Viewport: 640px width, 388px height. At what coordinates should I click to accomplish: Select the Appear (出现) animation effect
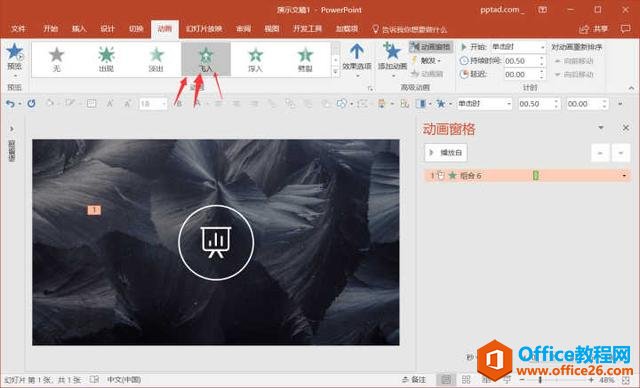106,59
